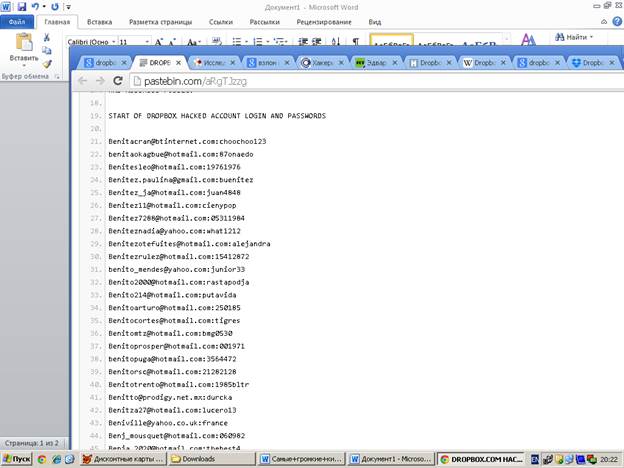Open the font size 11 dropdown
This screenshot has width=624, height=468.
(147, 42)
